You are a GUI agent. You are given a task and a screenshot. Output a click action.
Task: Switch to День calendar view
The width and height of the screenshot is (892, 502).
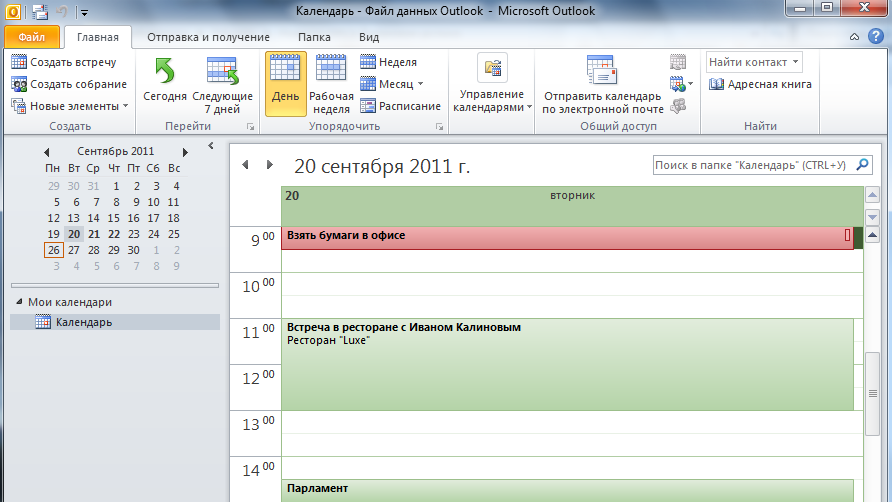coord(286,84)
